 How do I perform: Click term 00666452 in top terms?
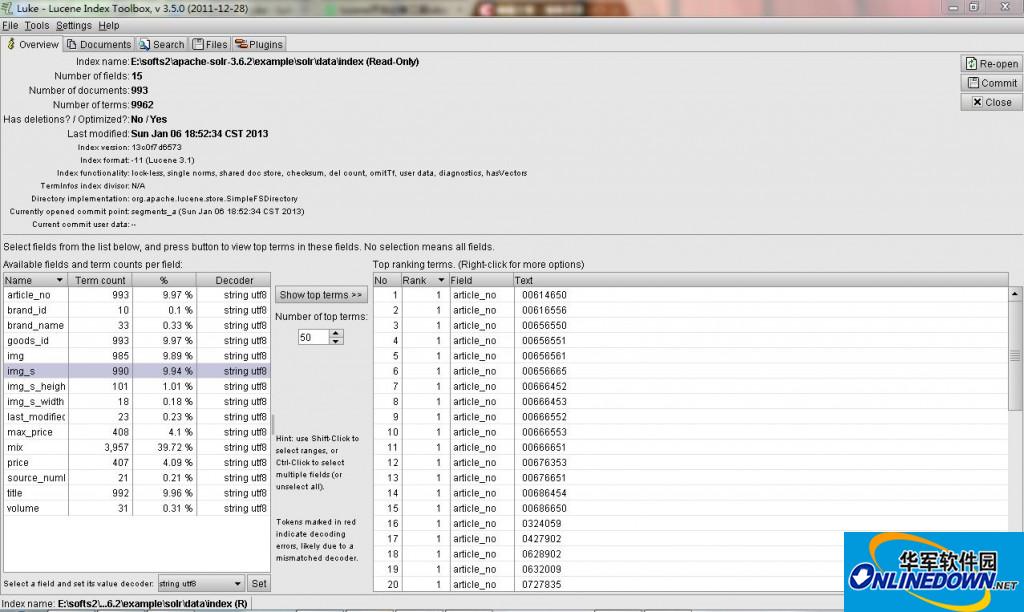click(x=544, y=386)
